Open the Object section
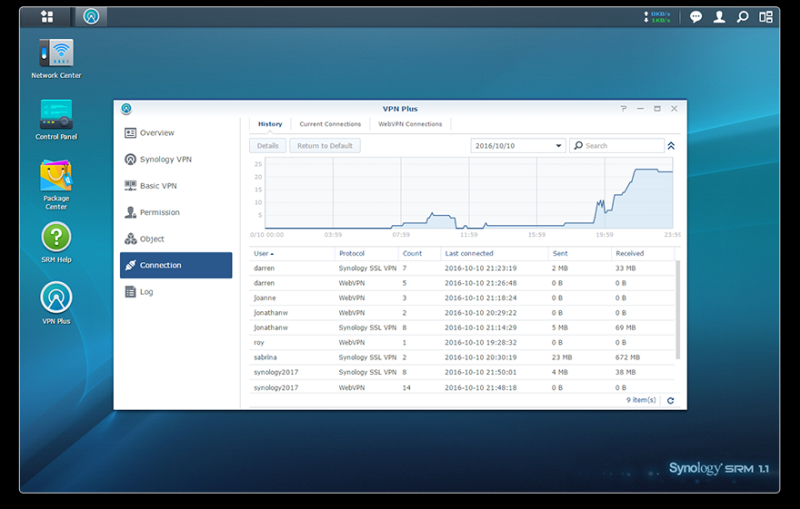 [177, 239]
